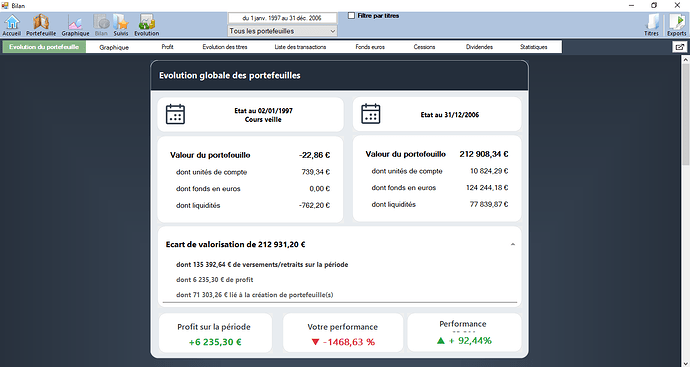Click the value -762,20 €
The height and width of the screenshot is (367, 690).
314,205
